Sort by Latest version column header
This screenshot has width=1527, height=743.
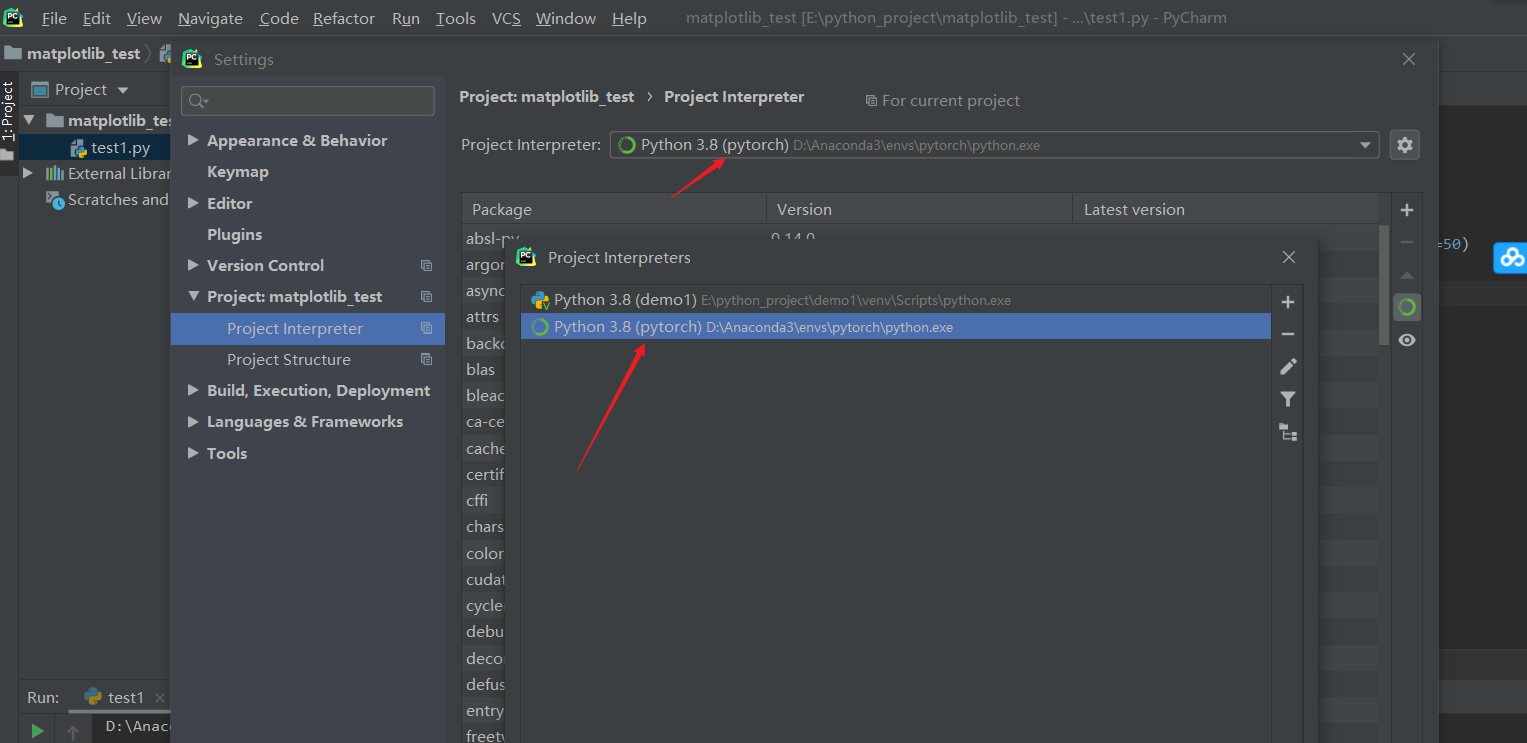[1225, 209]
